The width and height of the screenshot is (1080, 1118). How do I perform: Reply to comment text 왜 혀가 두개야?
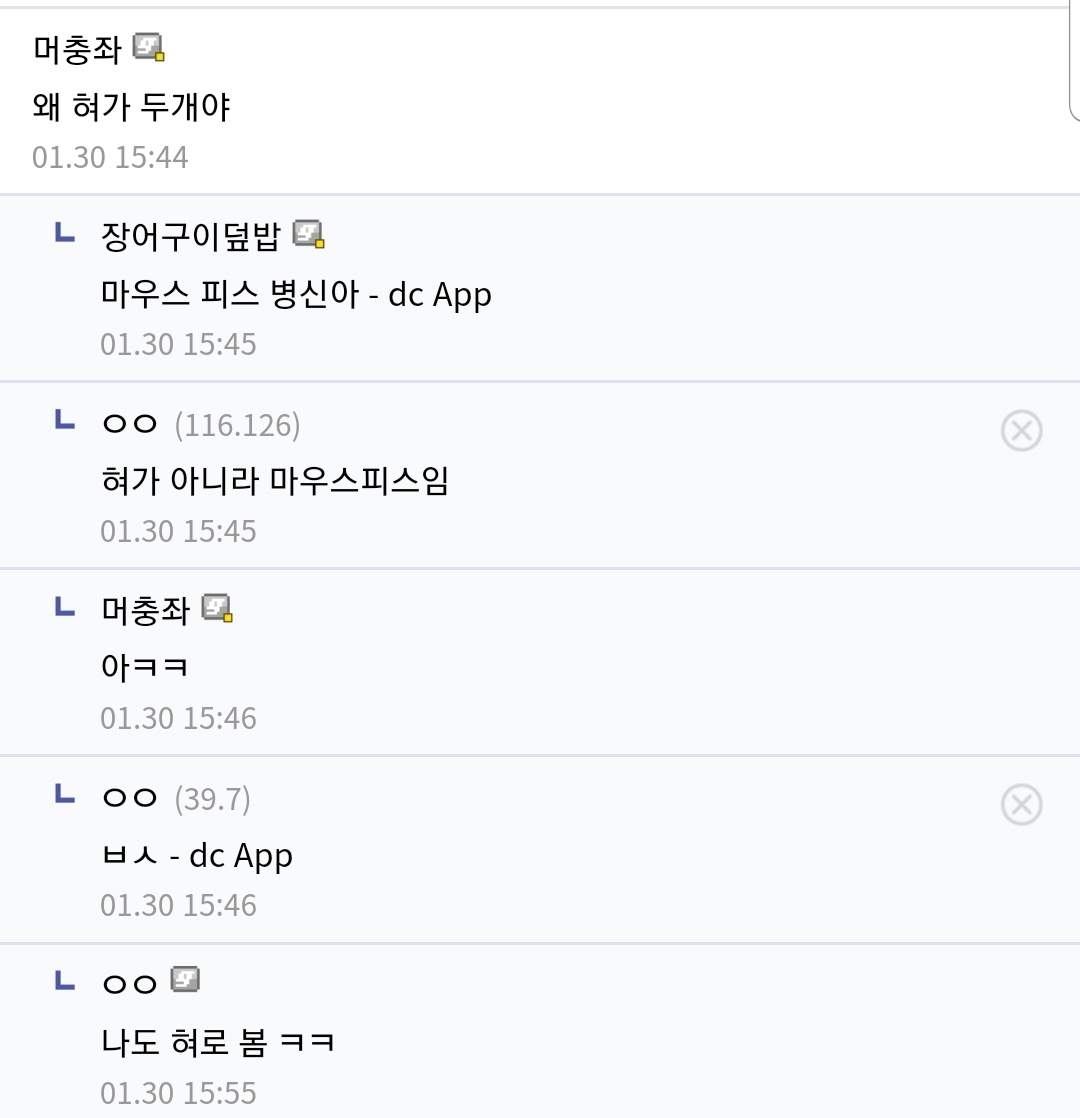[131, 107]
